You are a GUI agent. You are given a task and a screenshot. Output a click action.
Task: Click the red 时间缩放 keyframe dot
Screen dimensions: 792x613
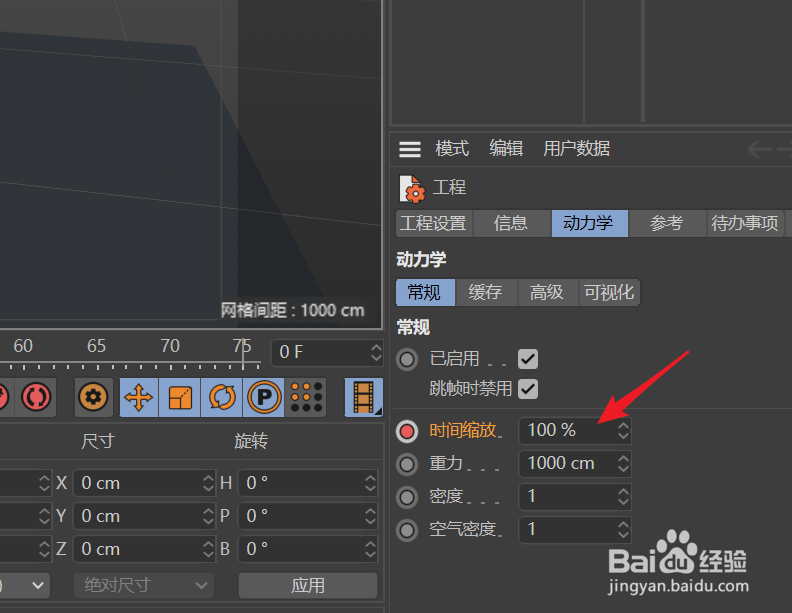tap(407, 432)
